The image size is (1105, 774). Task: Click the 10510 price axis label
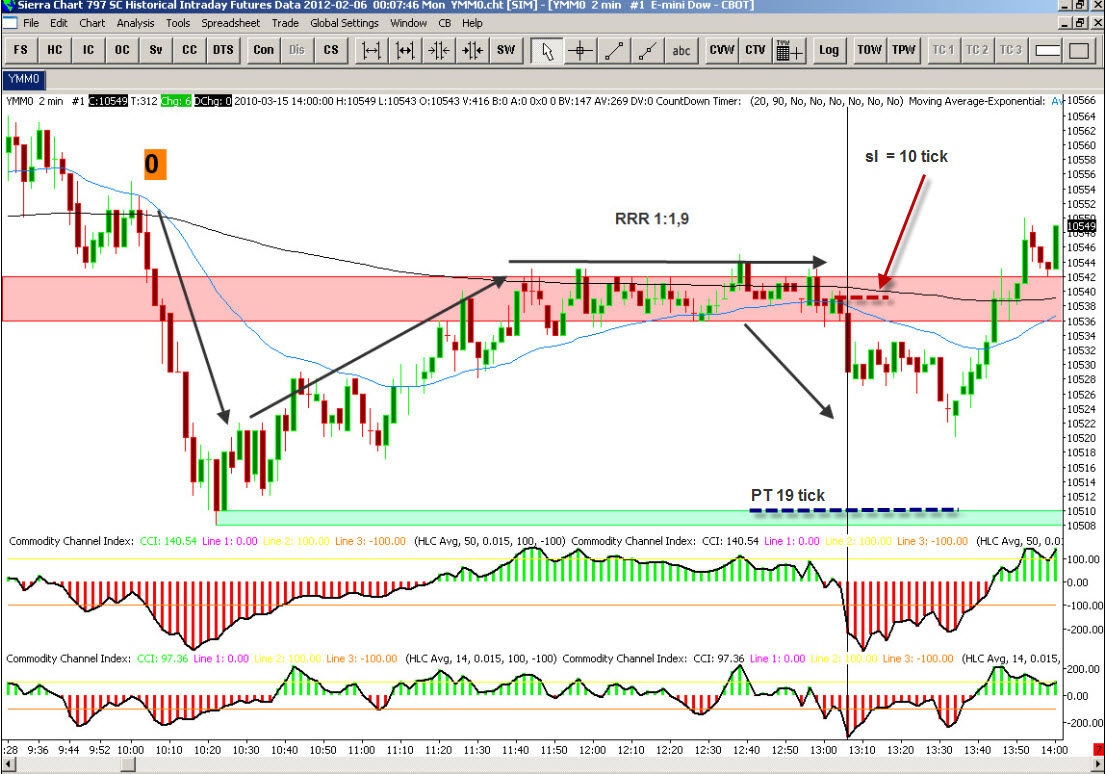pyautogui.click(x=1081, y=511)
